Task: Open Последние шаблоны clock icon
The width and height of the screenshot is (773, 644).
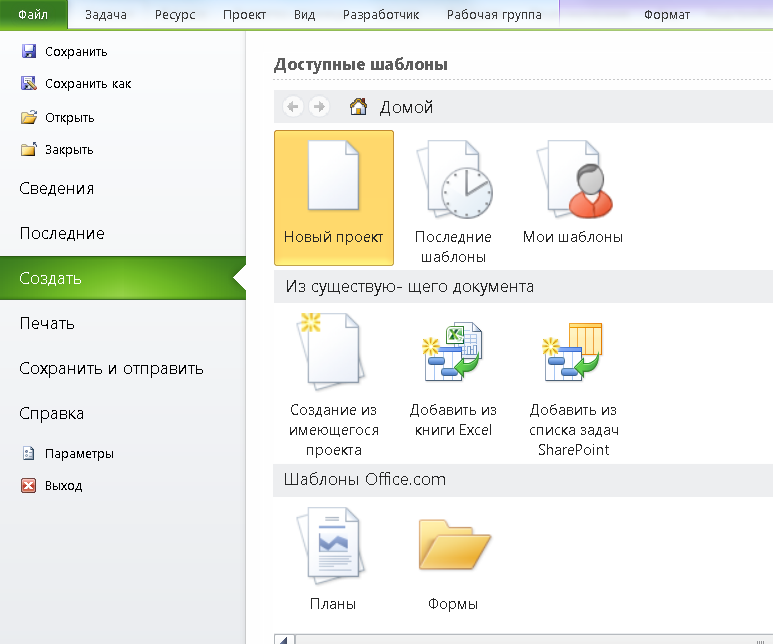Action: [x=454, y=179]
